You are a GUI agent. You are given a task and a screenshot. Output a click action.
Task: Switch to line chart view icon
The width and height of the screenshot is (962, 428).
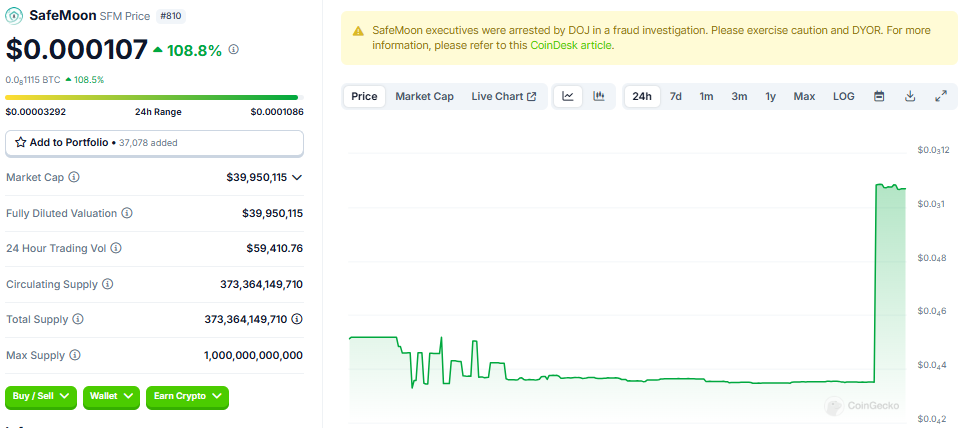pyautogui.click(x=568, y=96)
